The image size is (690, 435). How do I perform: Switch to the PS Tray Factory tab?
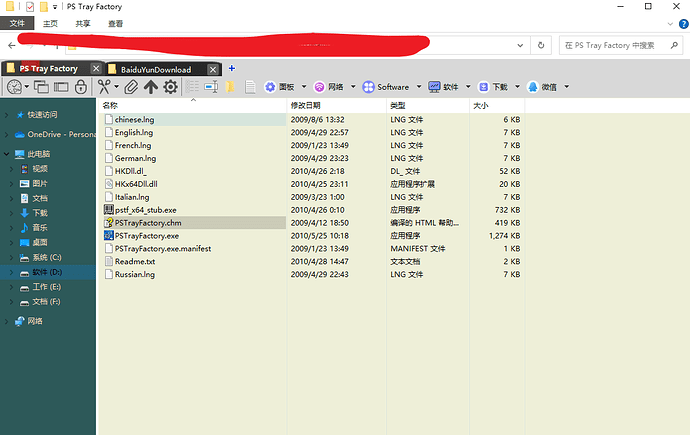(x=48, y=69)
